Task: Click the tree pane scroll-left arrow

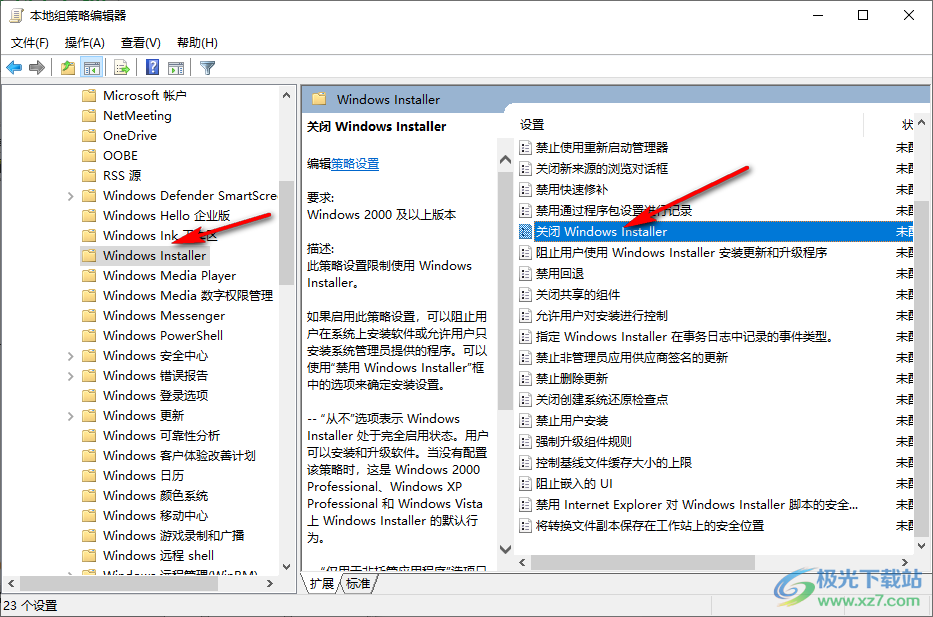Action: [11, 584]
